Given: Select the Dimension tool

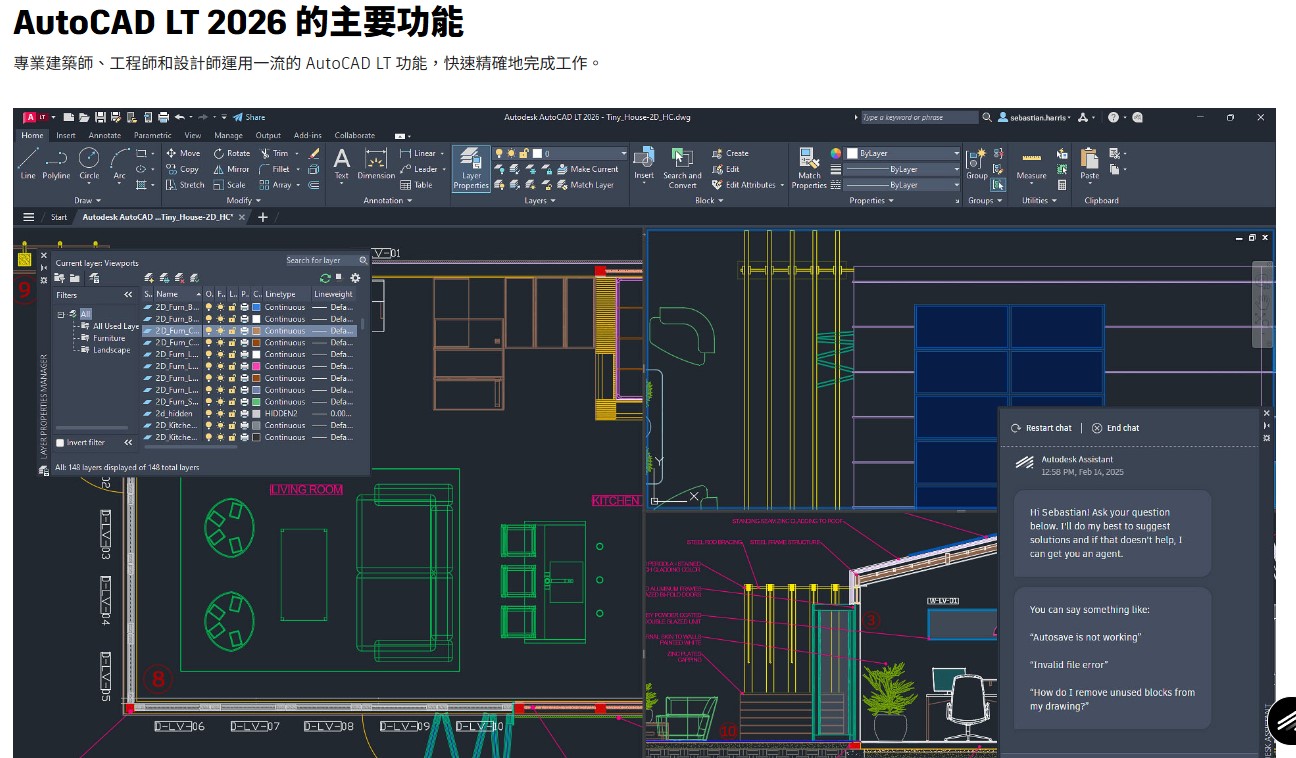Looking at the screenshot, I should tap(376, 164).
